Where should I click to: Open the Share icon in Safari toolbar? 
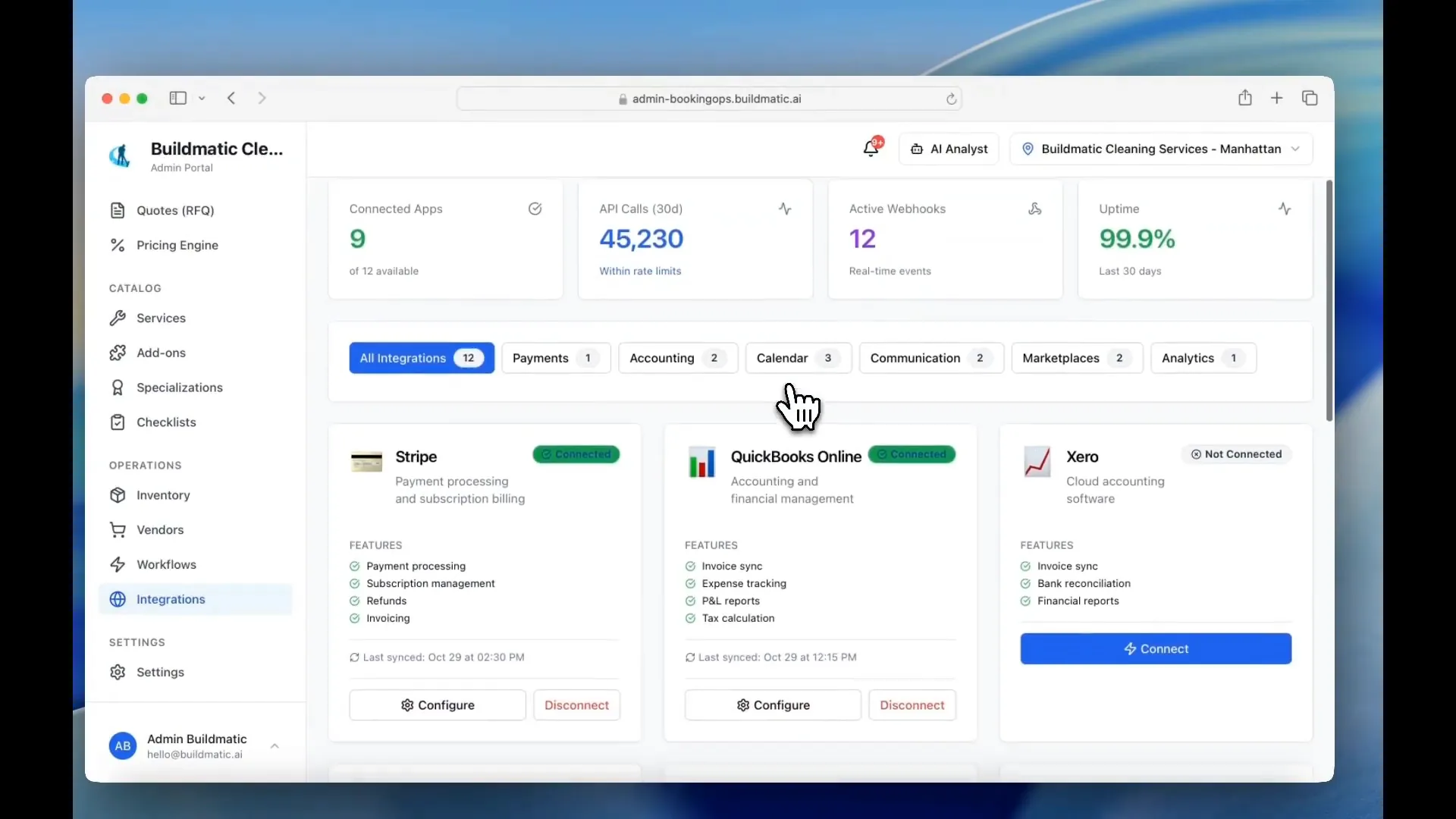[x=1244, y=97]
